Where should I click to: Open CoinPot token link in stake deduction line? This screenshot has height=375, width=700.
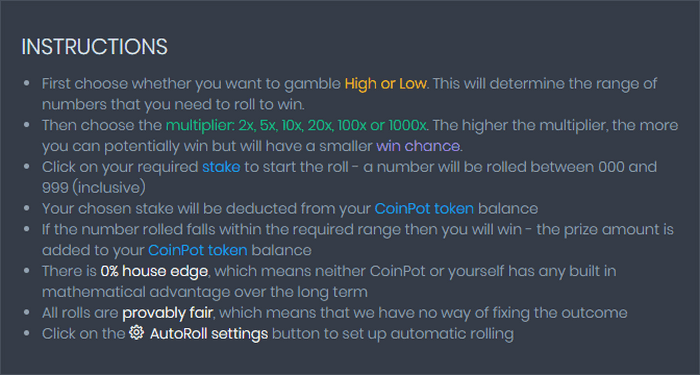click(x=424, y=208)
